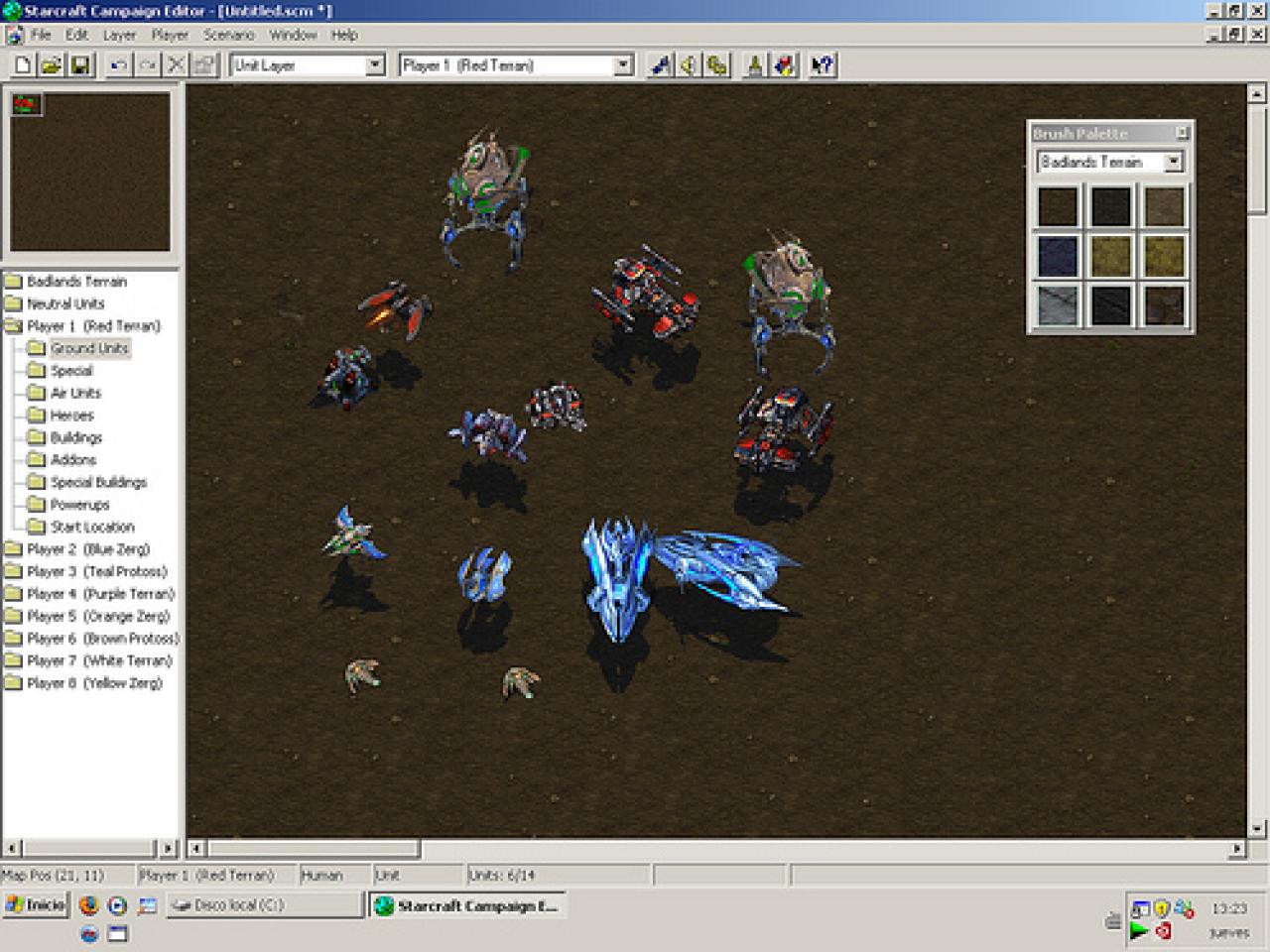
Task: Click the colorful red-blue toolbar icon
Action: click(x=784, y=65)
